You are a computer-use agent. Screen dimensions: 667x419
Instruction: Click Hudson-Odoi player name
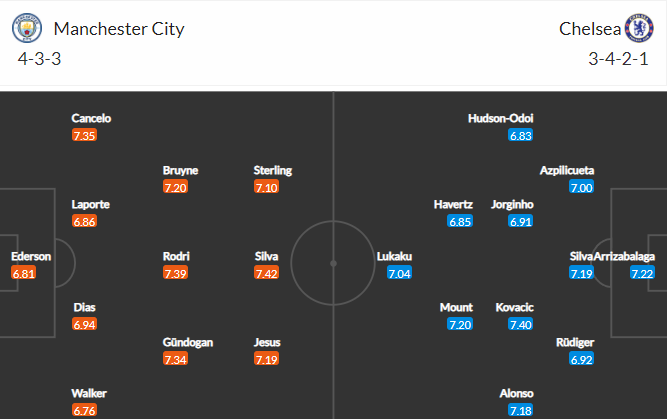pyautogui.click(x=501, y=118)
